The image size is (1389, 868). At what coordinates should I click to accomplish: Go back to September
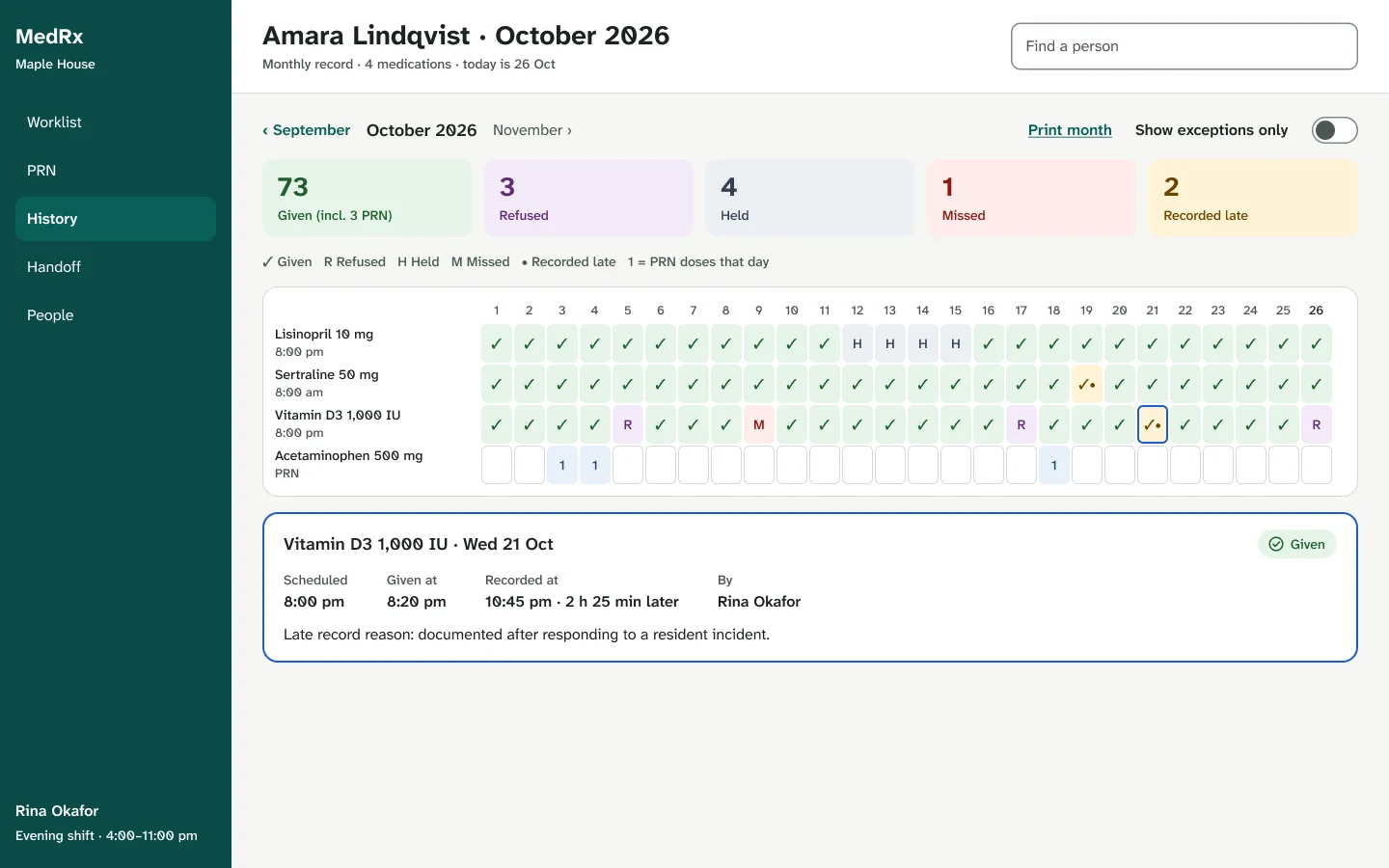[x=307, y=130]
